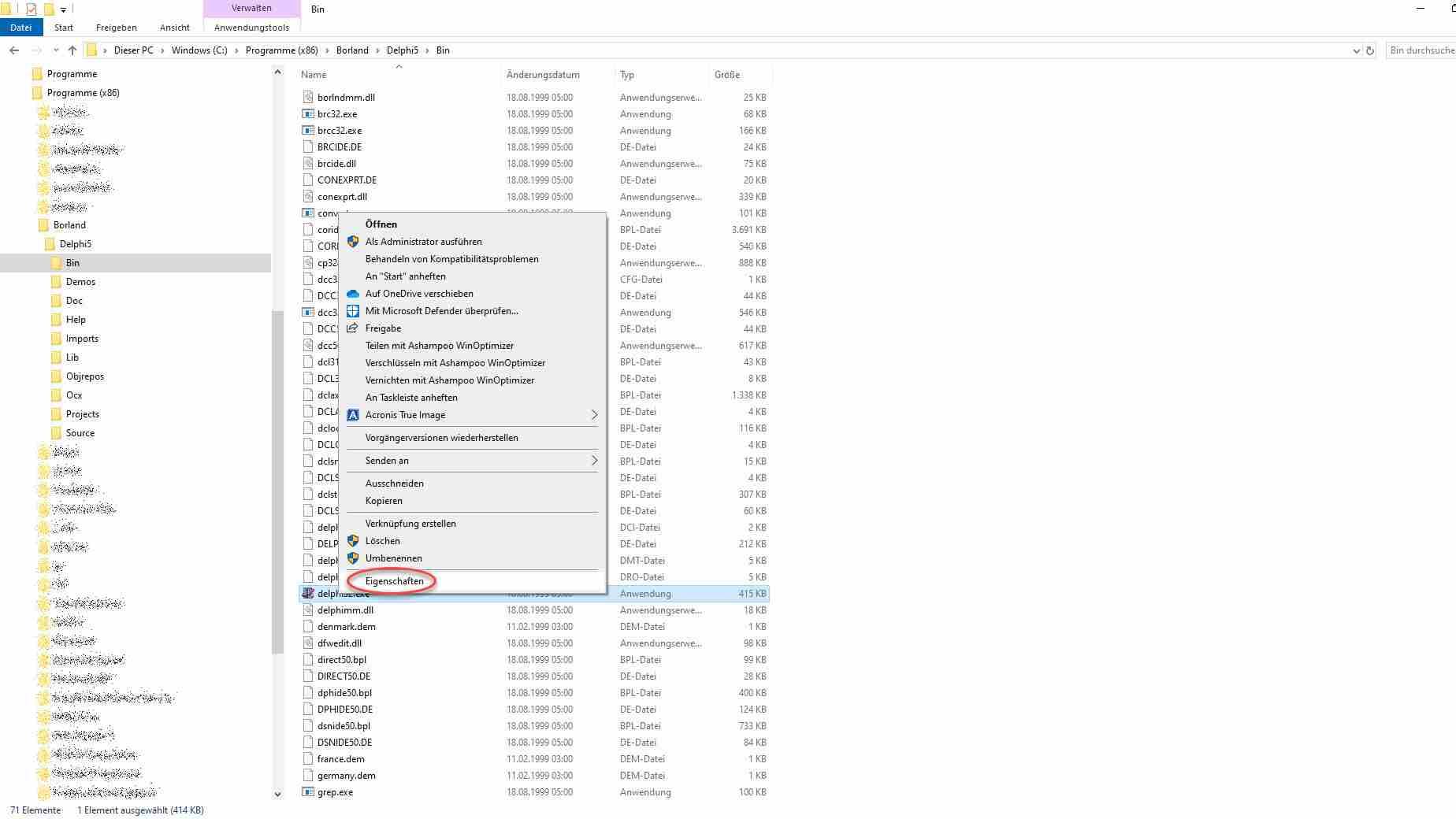Click Dieser PC in the breadcrumb

coord(134,50)
